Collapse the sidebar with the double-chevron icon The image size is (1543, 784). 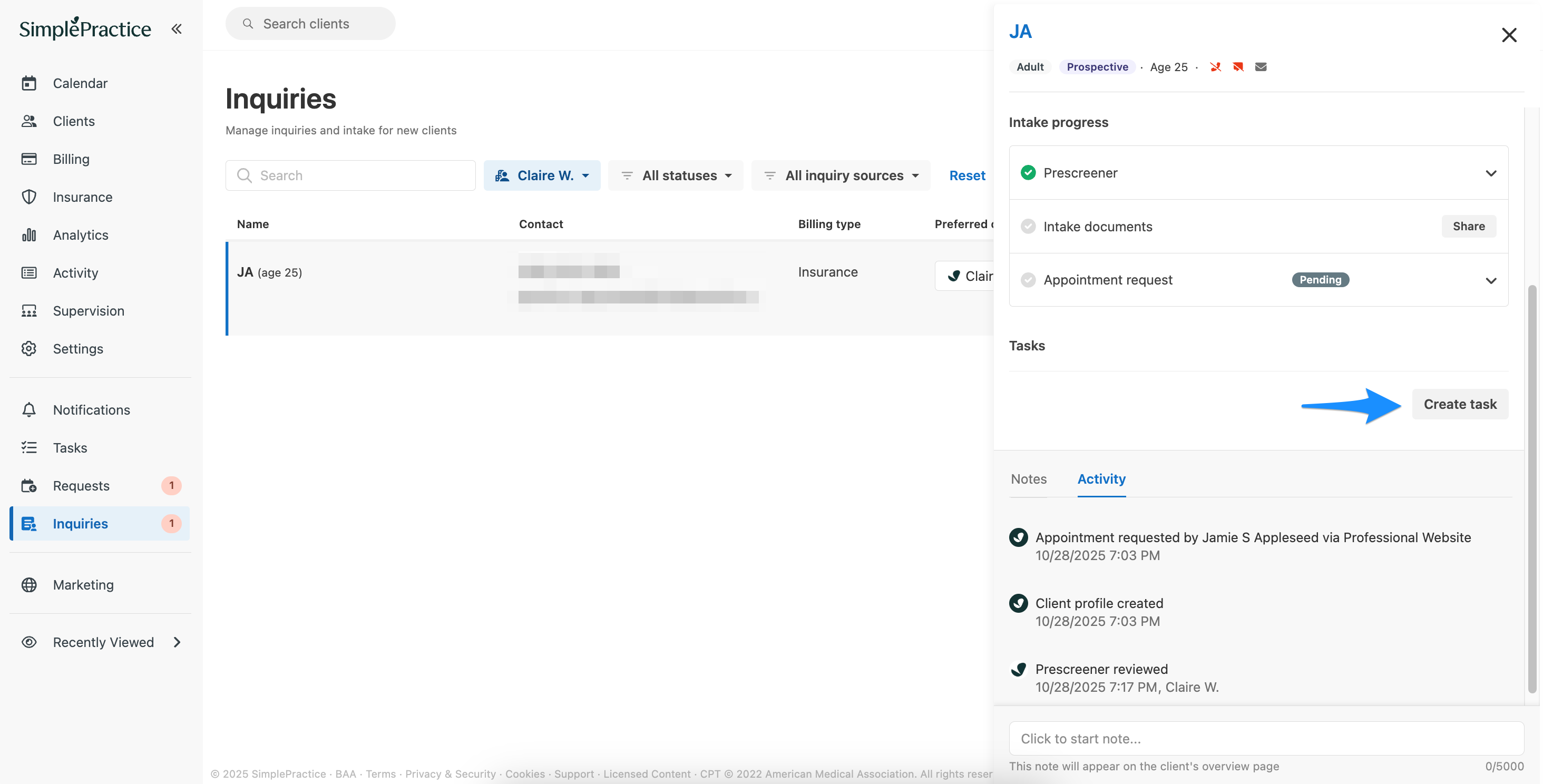176,29
